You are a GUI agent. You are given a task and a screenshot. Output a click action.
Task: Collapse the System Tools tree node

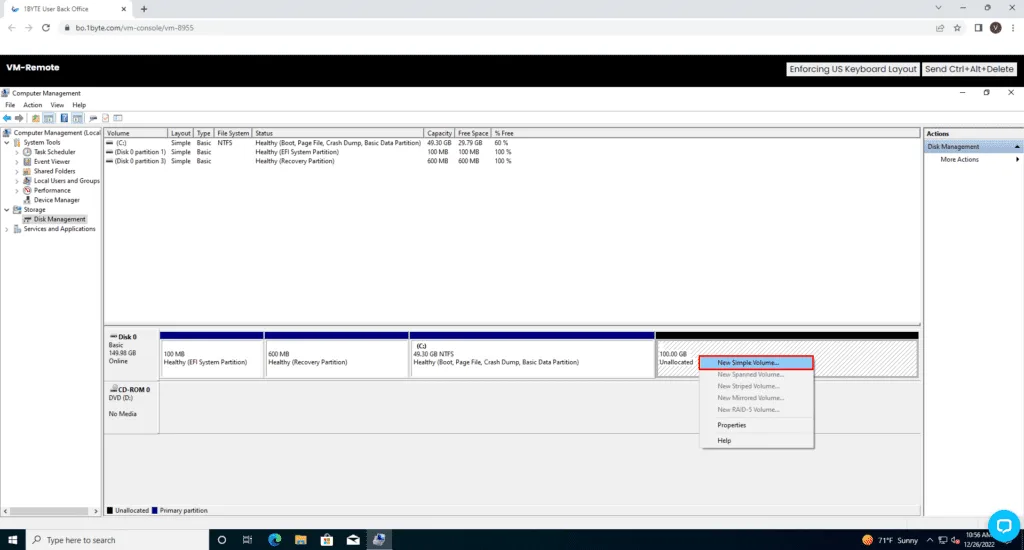point(8,142)
